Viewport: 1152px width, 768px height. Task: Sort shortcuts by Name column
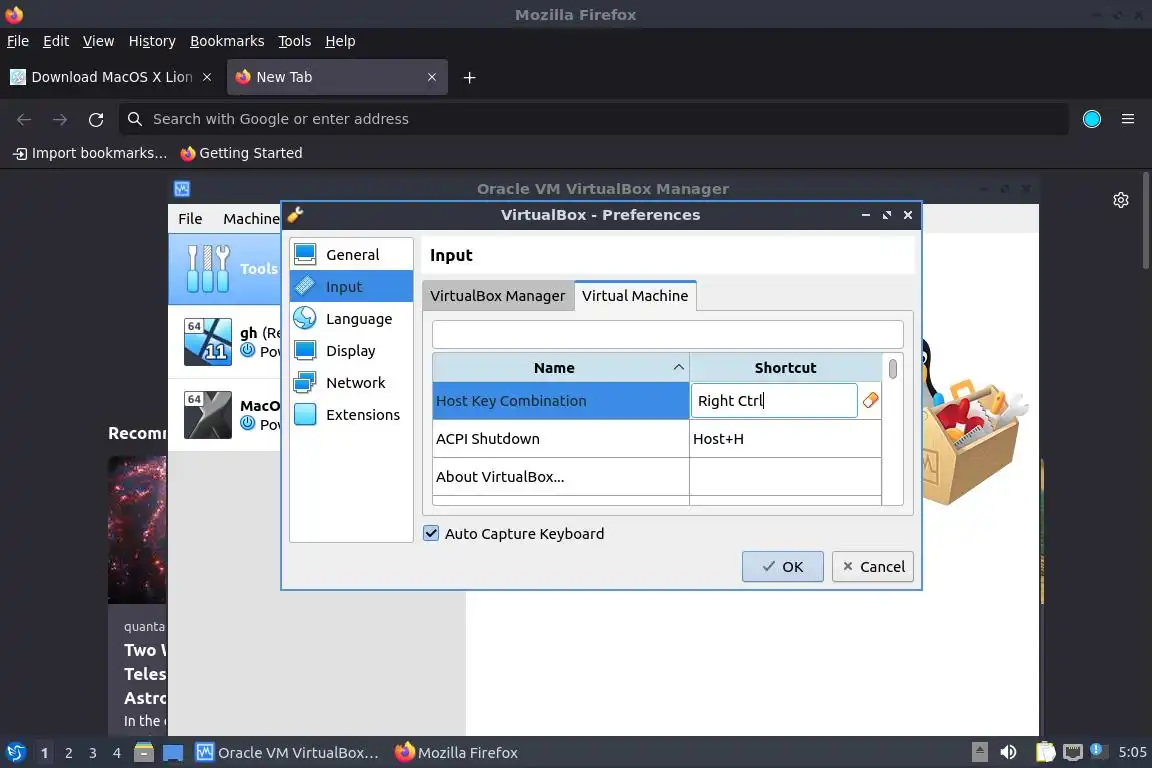point(561,367)
